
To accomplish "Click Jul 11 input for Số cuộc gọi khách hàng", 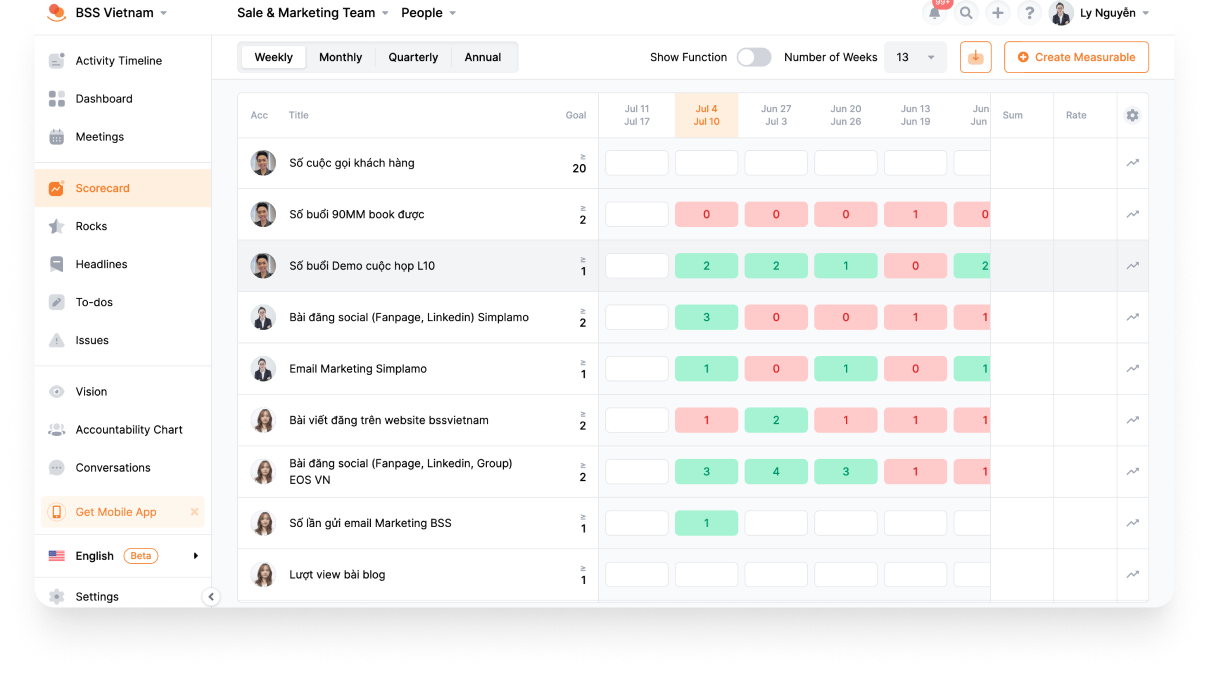I will click(x=637, y=163).
